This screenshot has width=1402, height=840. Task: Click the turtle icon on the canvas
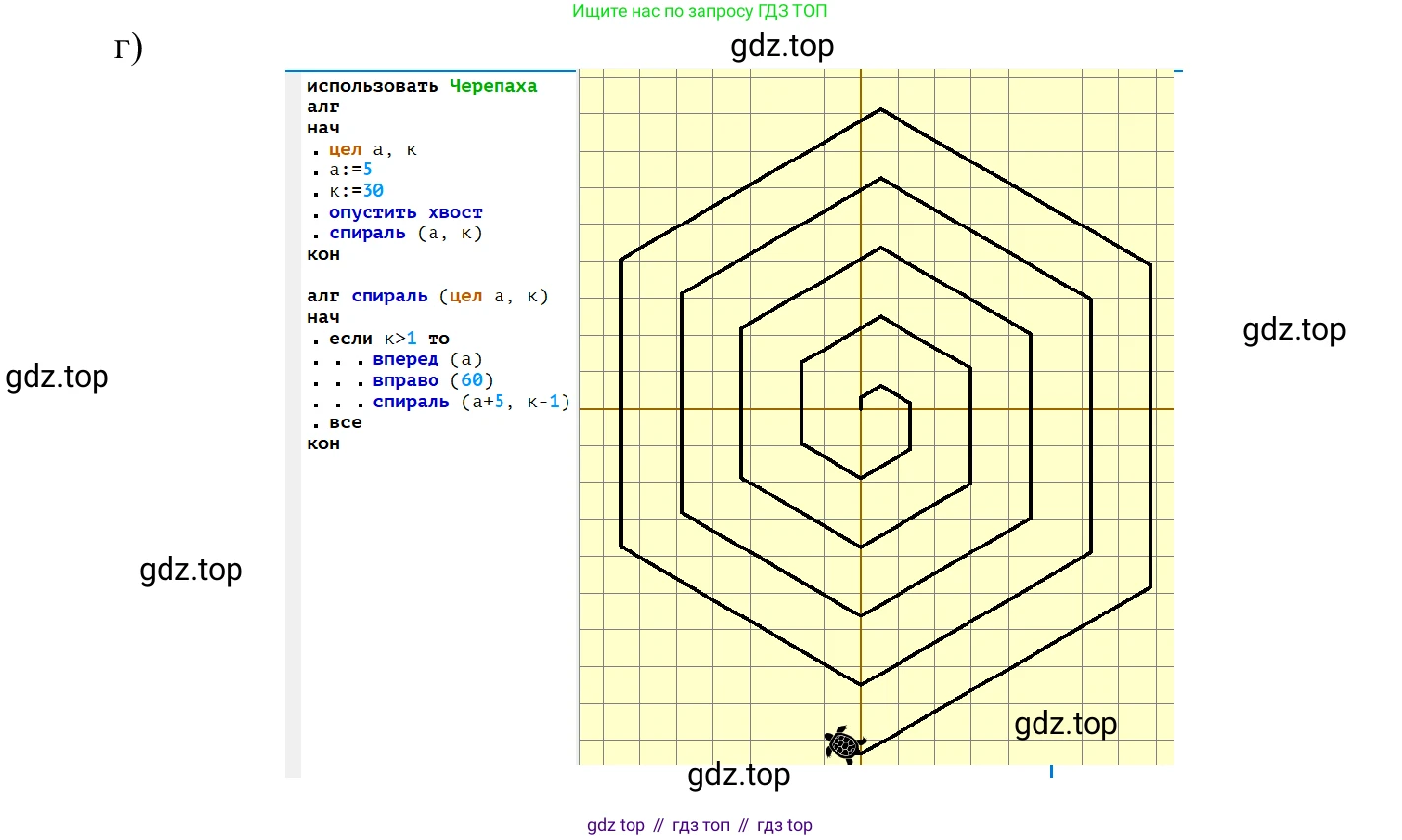tap(844, 744)
